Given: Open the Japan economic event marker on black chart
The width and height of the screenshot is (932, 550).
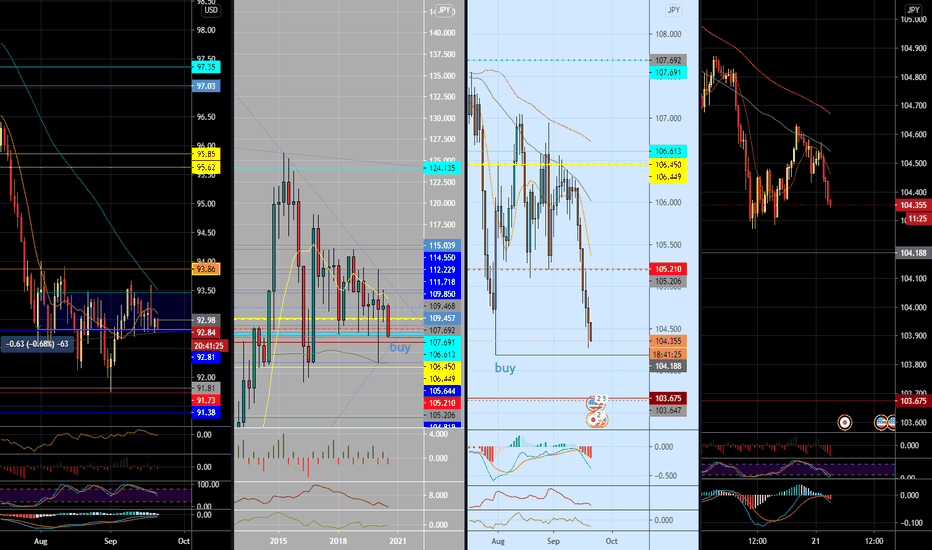Looking at the screenshot, I should point(844,423).
